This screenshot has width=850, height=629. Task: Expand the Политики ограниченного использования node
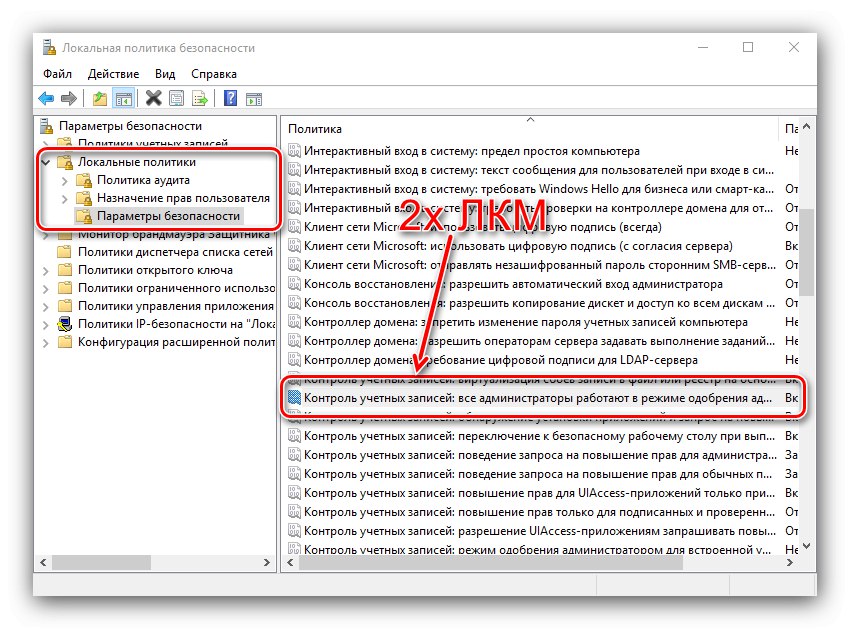tap(46, 288)
